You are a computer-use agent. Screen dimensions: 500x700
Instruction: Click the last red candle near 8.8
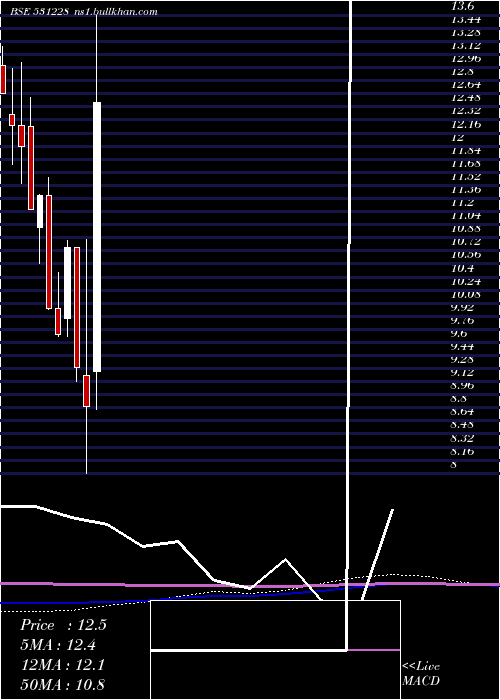(87, 391)
